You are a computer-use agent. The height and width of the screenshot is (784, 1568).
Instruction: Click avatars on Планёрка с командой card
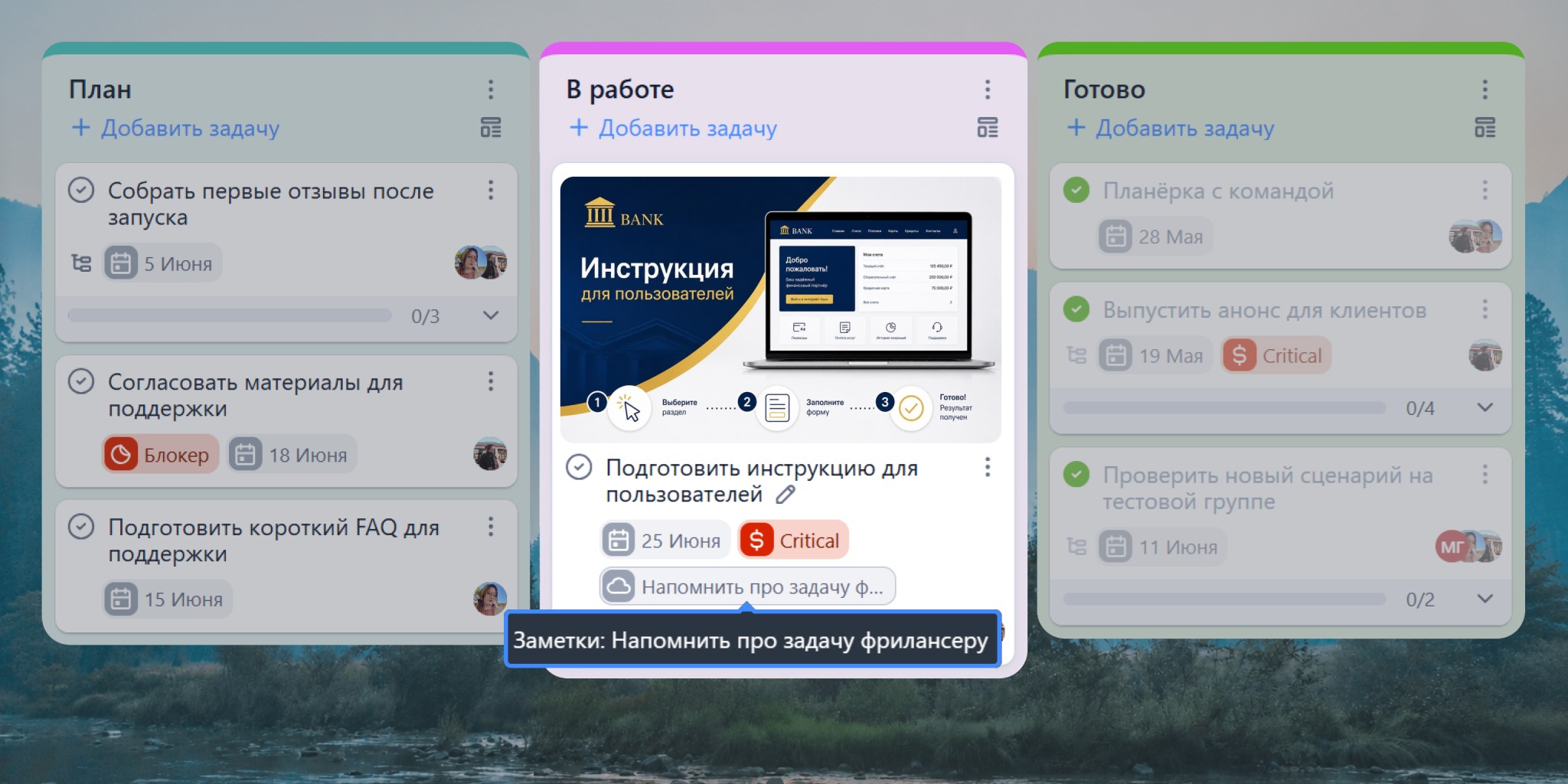click(1475, 236)
